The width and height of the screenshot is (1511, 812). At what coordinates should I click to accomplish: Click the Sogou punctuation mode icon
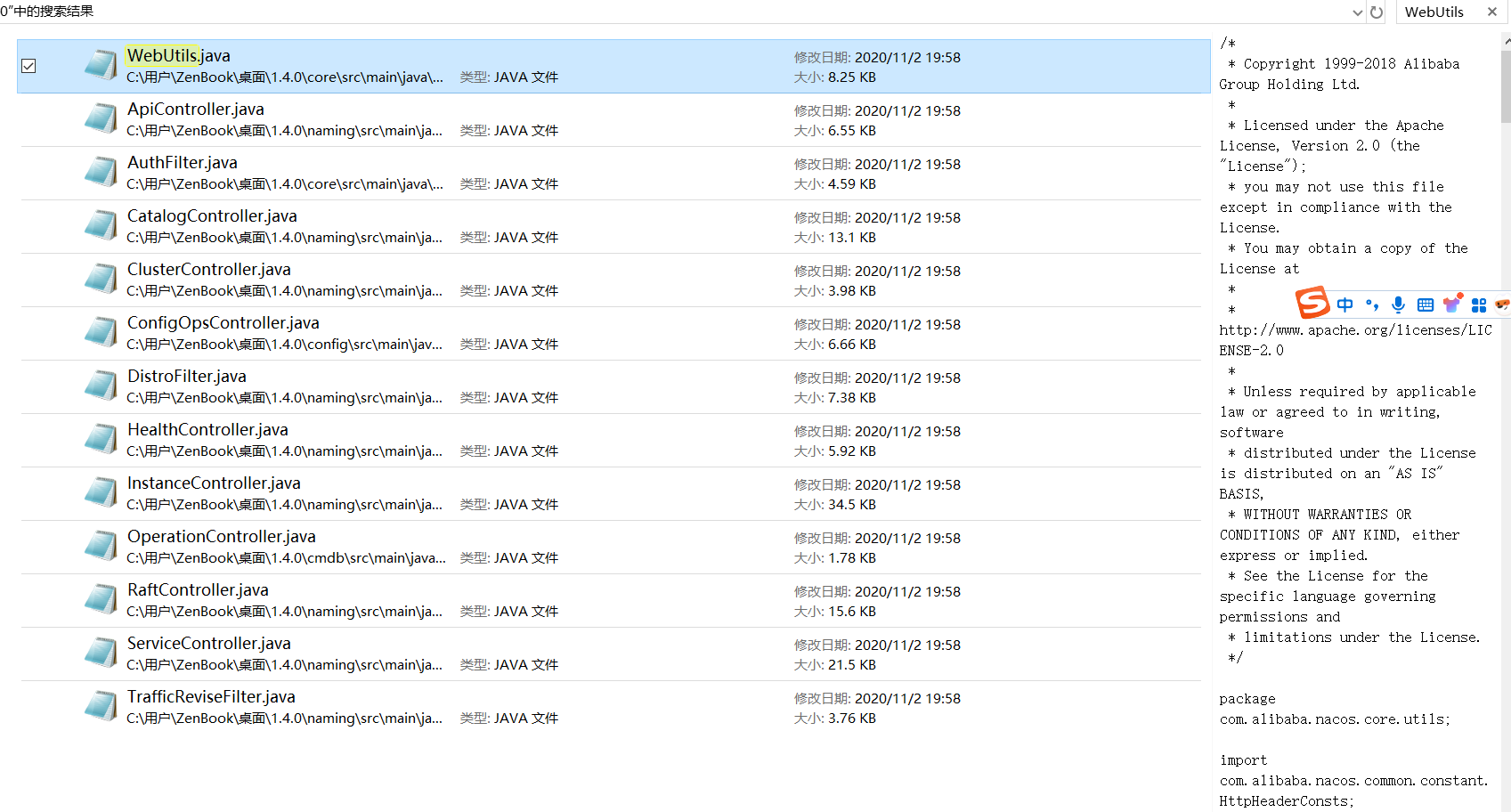1372,304
